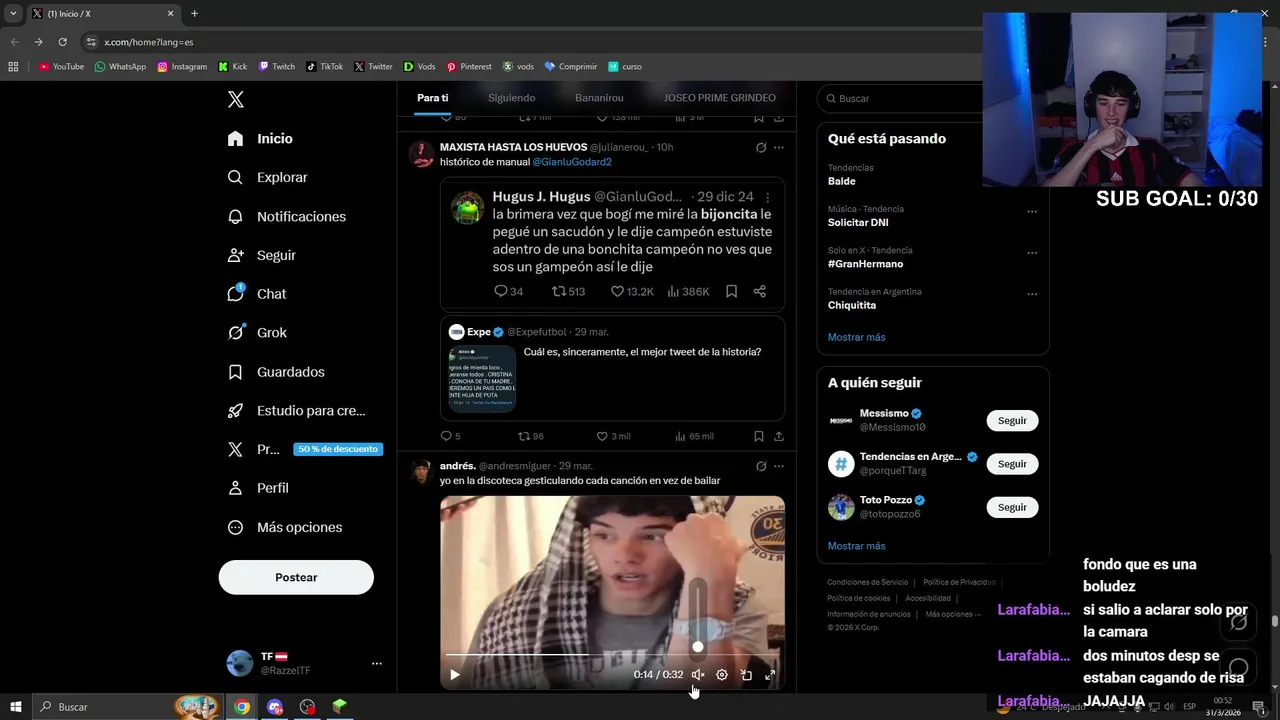
Task: Open Grok in the sidebar
Action: click(x=257, y=333)
